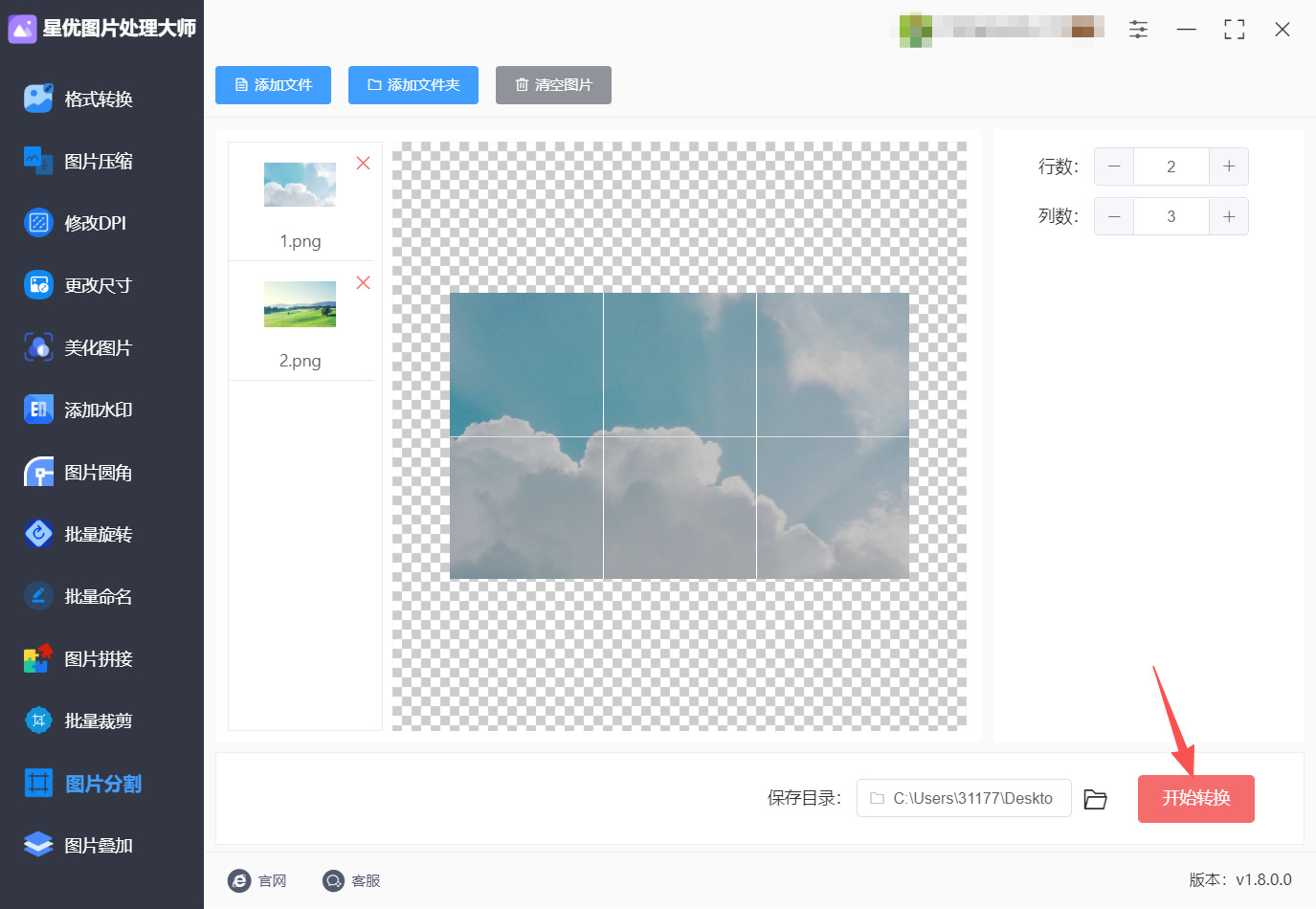Remove 2.png with its red X
The height and width of the screenshot is (909, 1316).
tap(363, 282)
